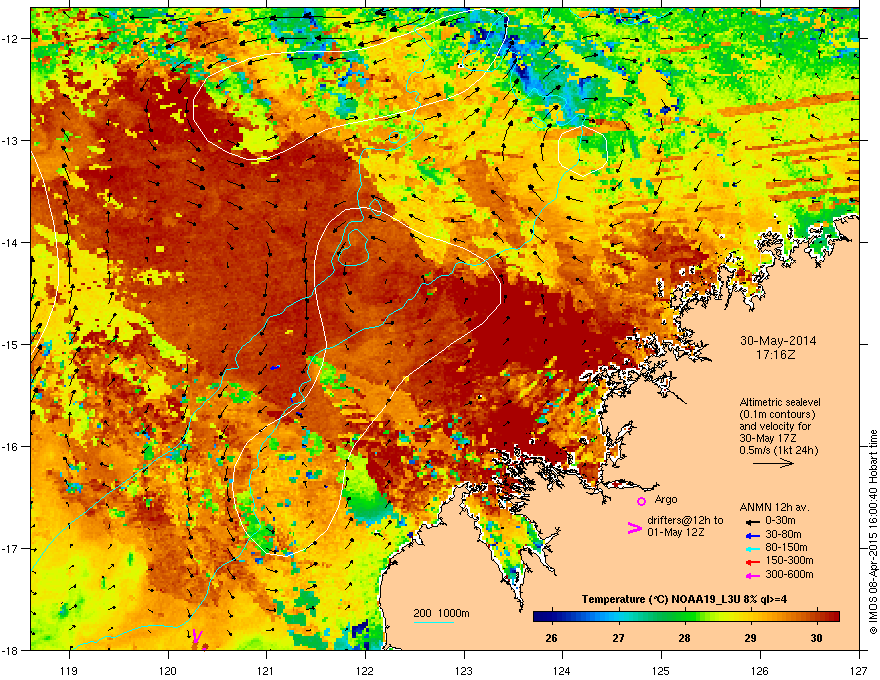Click the latitude axis label -14

pos(11,243)
